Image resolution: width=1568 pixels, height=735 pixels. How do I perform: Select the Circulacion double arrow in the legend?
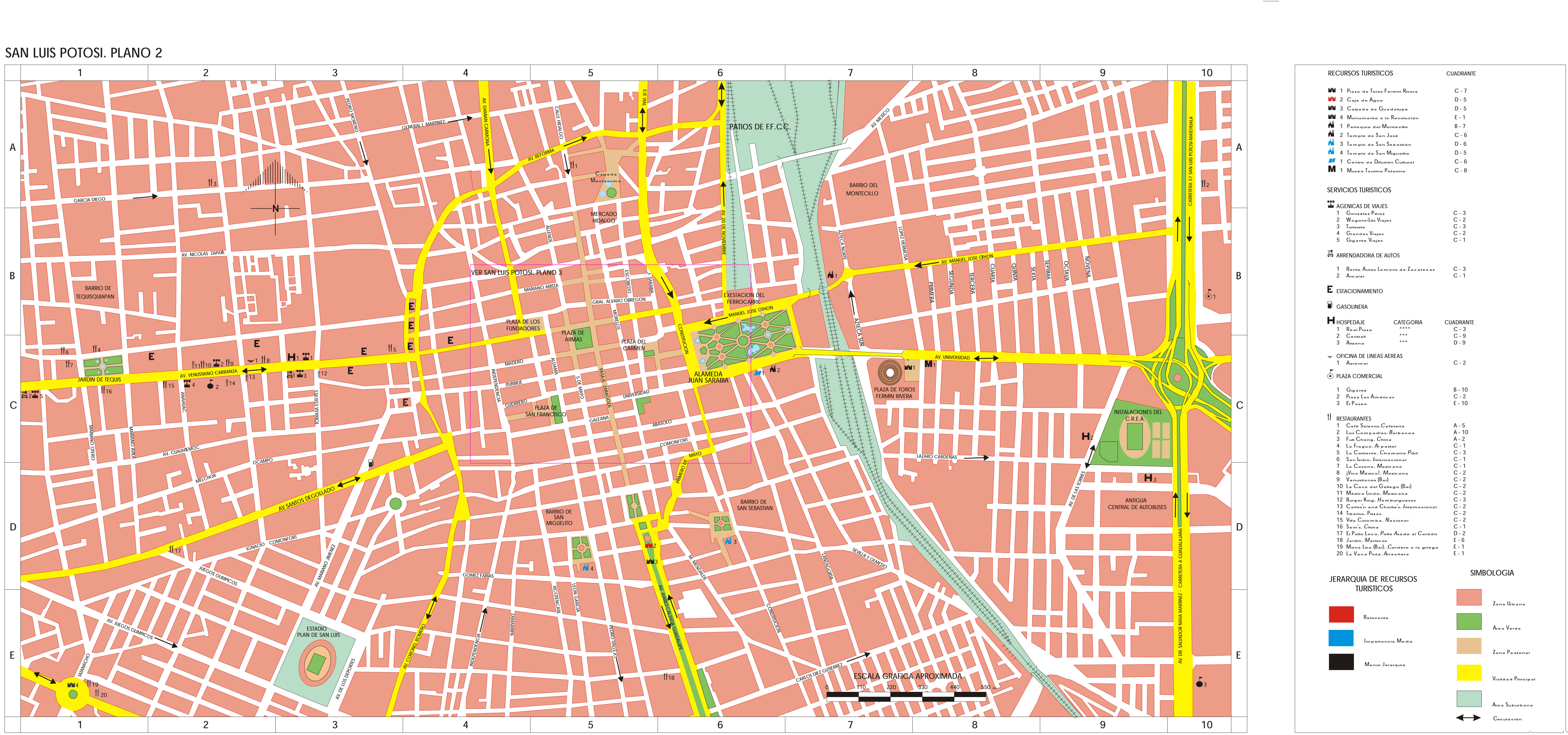[x=1468, y=718]
